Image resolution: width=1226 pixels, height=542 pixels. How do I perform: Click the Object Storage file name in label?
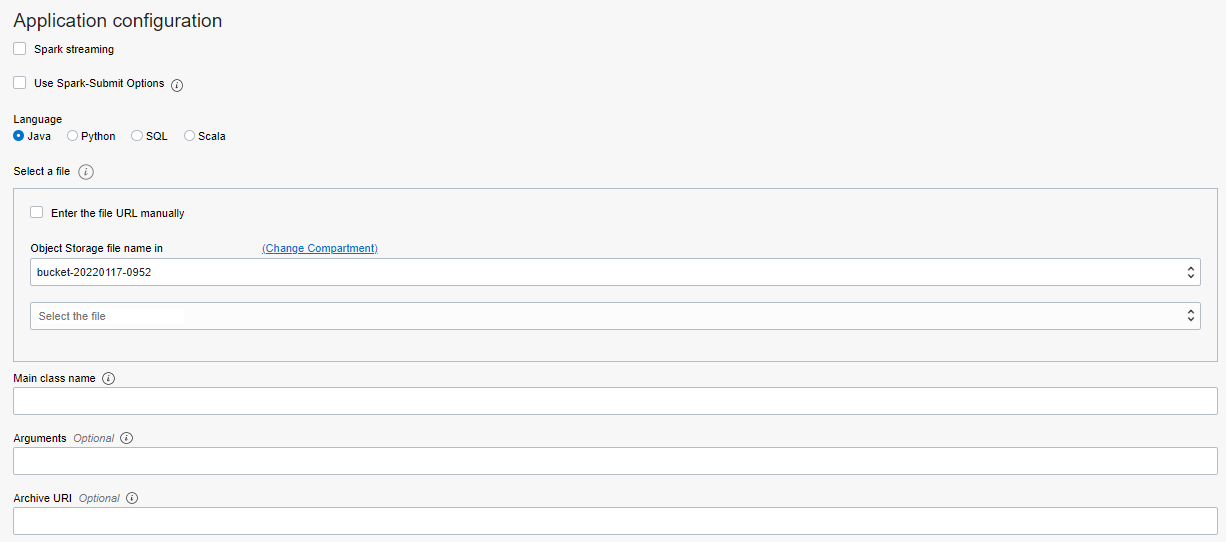[97, 248]
